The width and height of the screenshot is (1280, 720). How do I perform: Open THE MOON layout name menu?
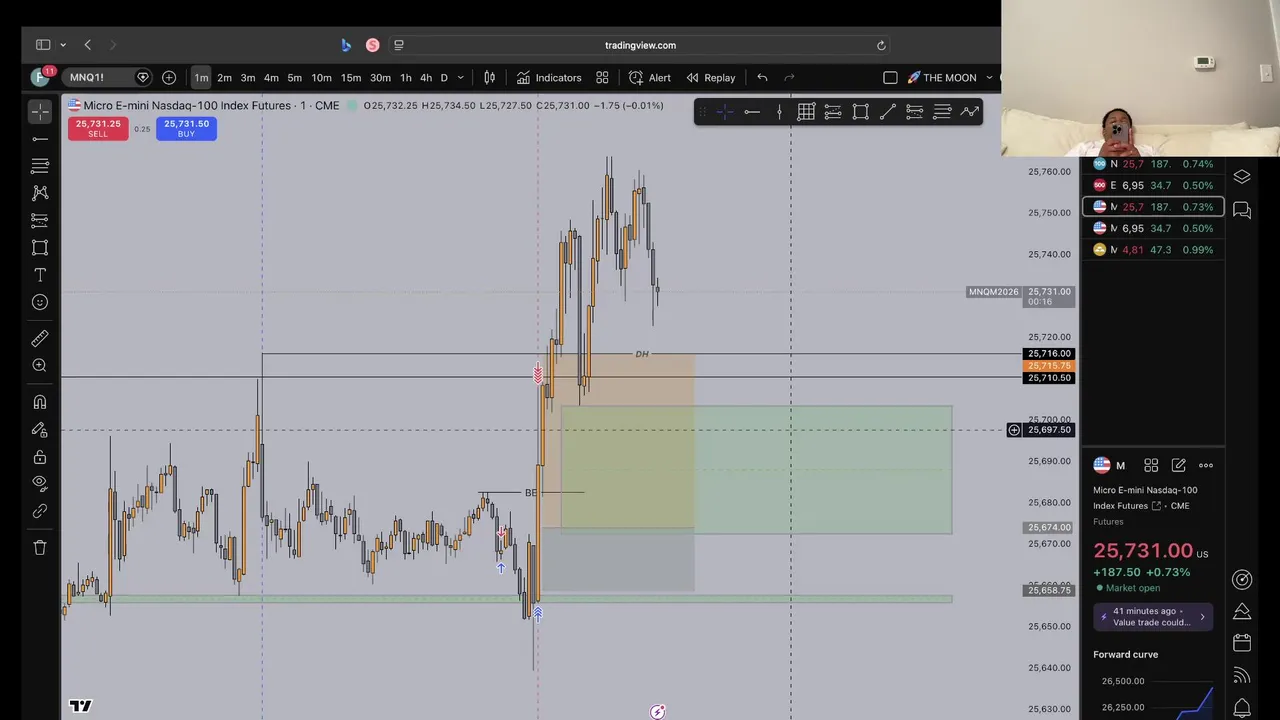coord(949,77)
